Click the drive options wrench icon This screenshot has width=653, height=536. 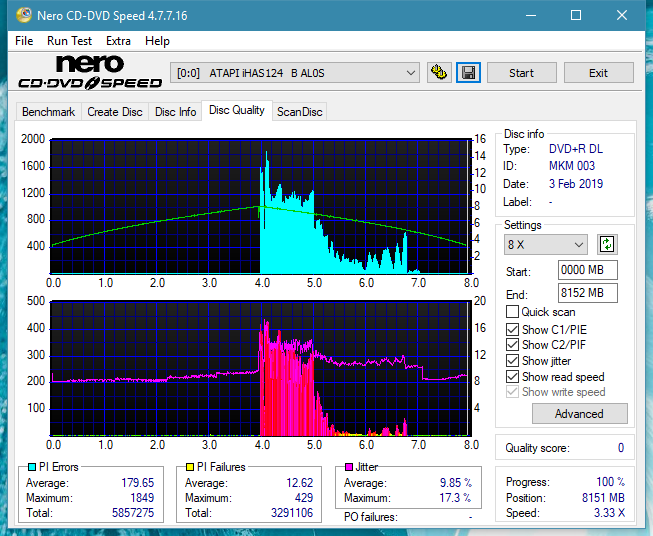point(439,73)
